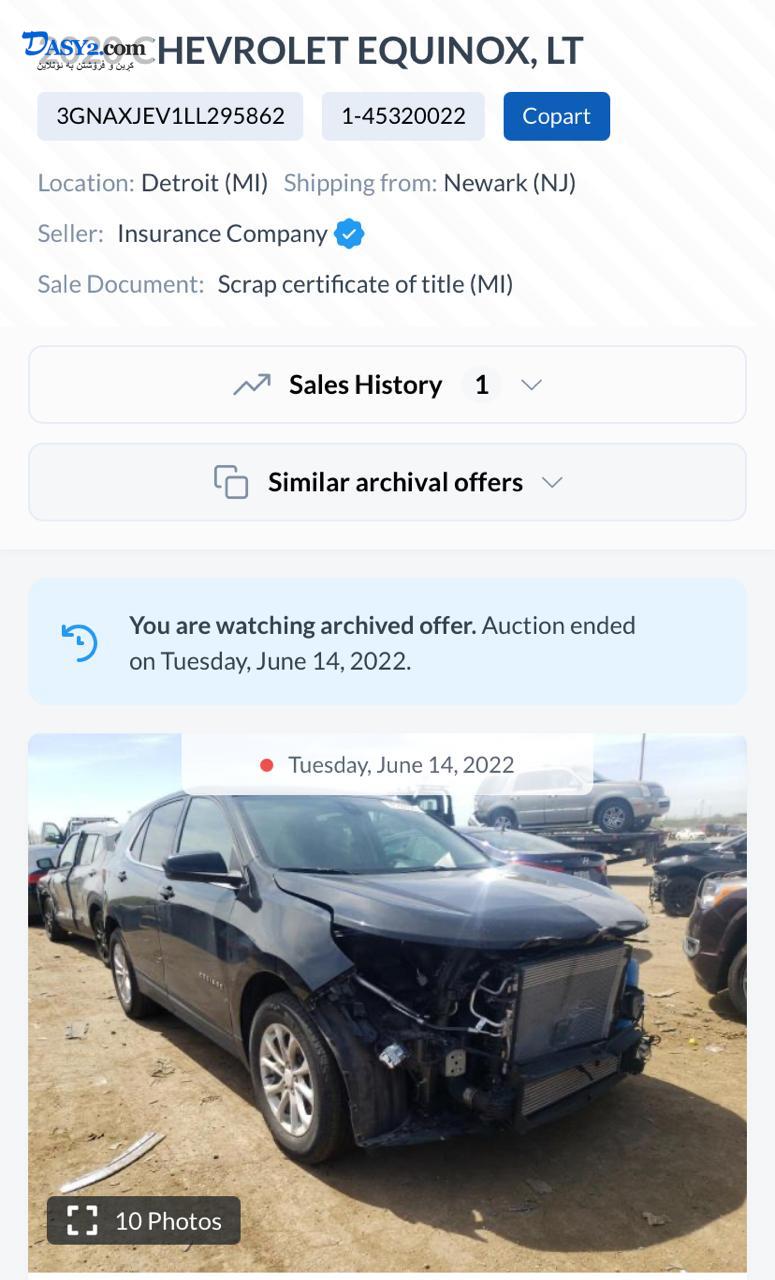
Task: Click the red dot auction status indicator
Action: pyautogui.click(x=266, y=765)
